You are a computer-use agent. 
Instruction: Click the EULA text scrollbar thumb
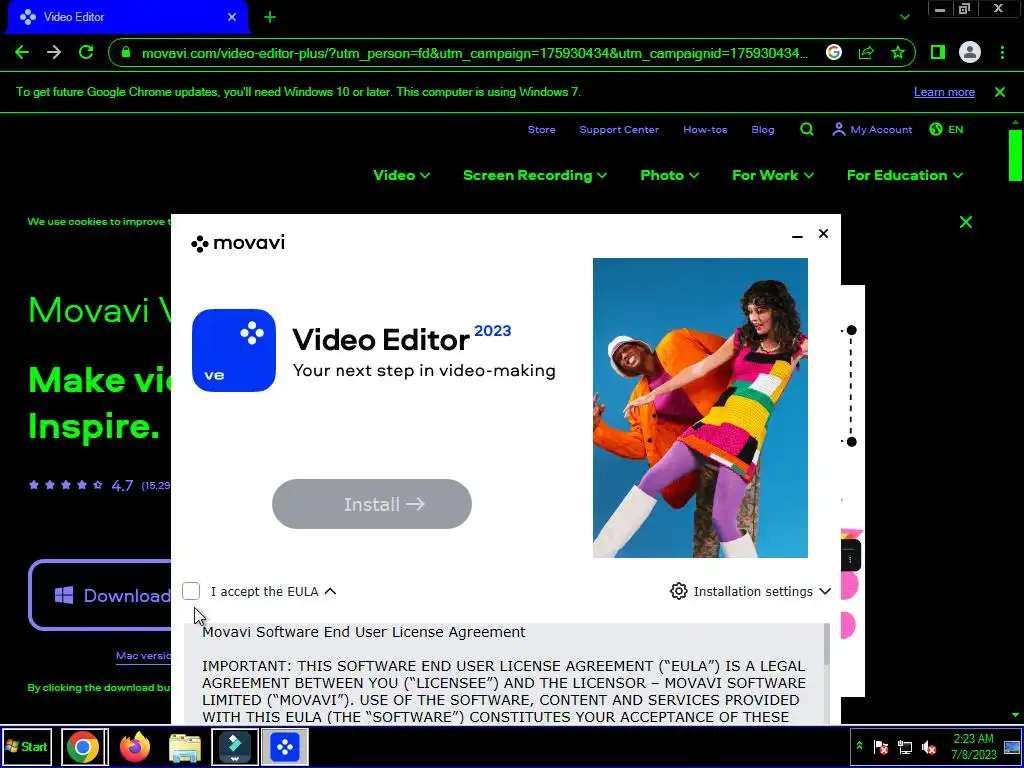tap(826, 644)
